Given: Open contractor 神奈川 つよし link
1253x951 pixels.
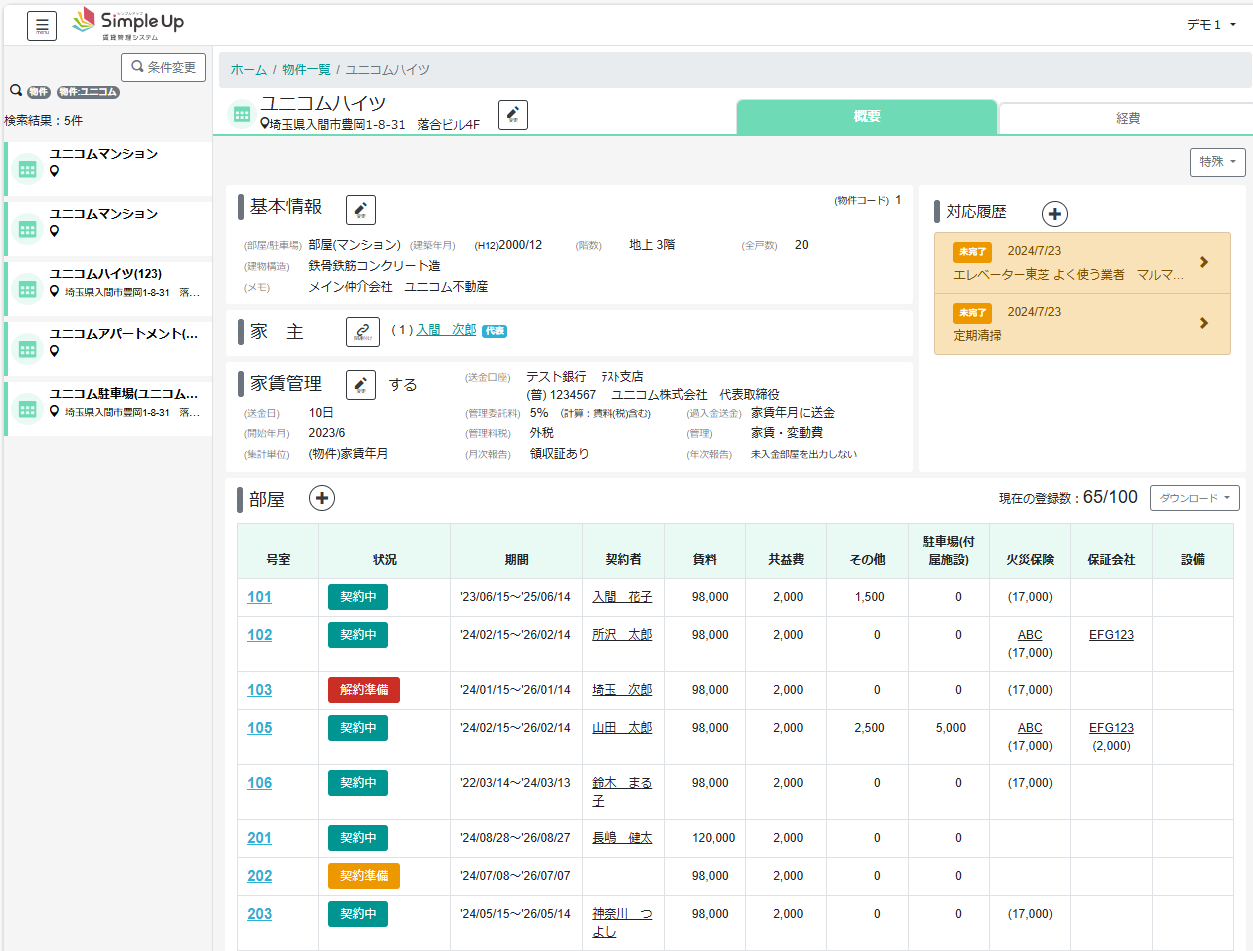Looking at the screenshot, I should point(622,923).
